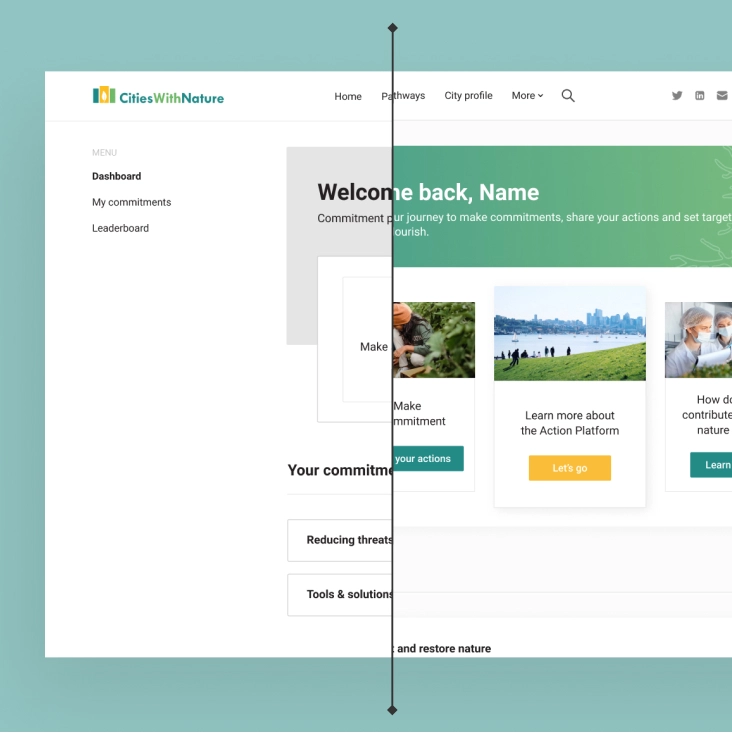Screen dimensions: 732x733
Task: Open My commitments in sidebar
Action: (x=131, y=202)
